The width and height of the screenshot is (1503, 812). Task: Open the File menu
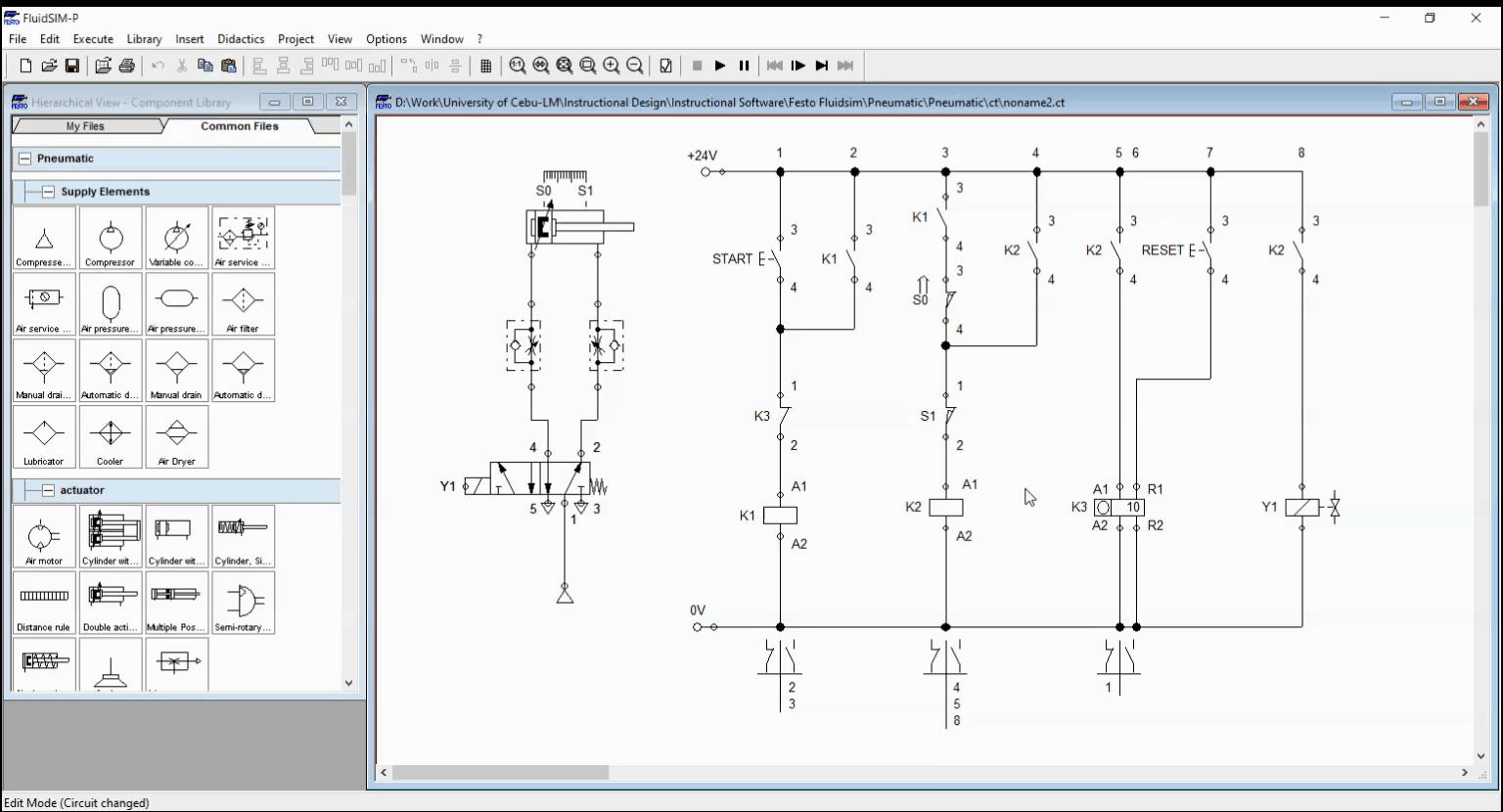point(18,39)
